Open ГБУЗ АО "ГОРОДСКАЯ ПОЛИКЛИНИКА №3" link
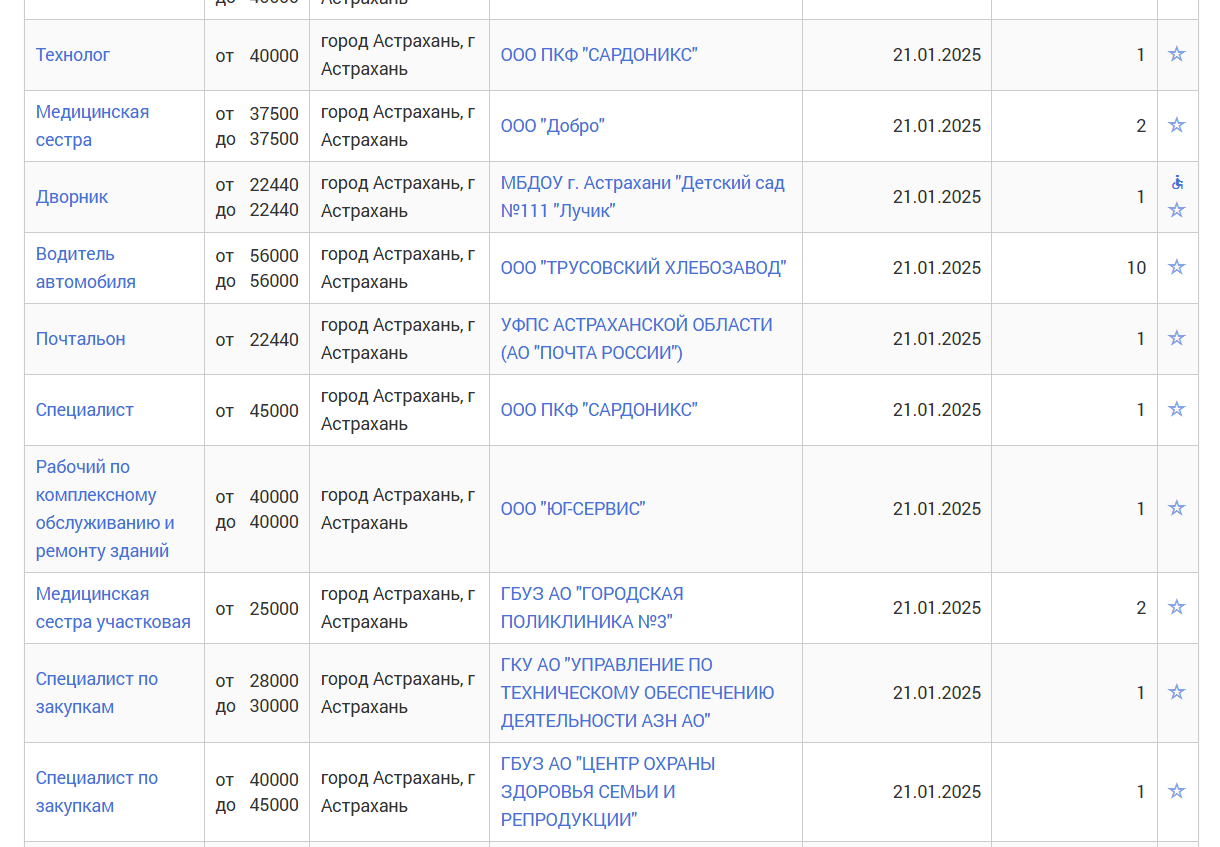Image resolution: width=1220 pixels, height=847 pixels. 592,608
